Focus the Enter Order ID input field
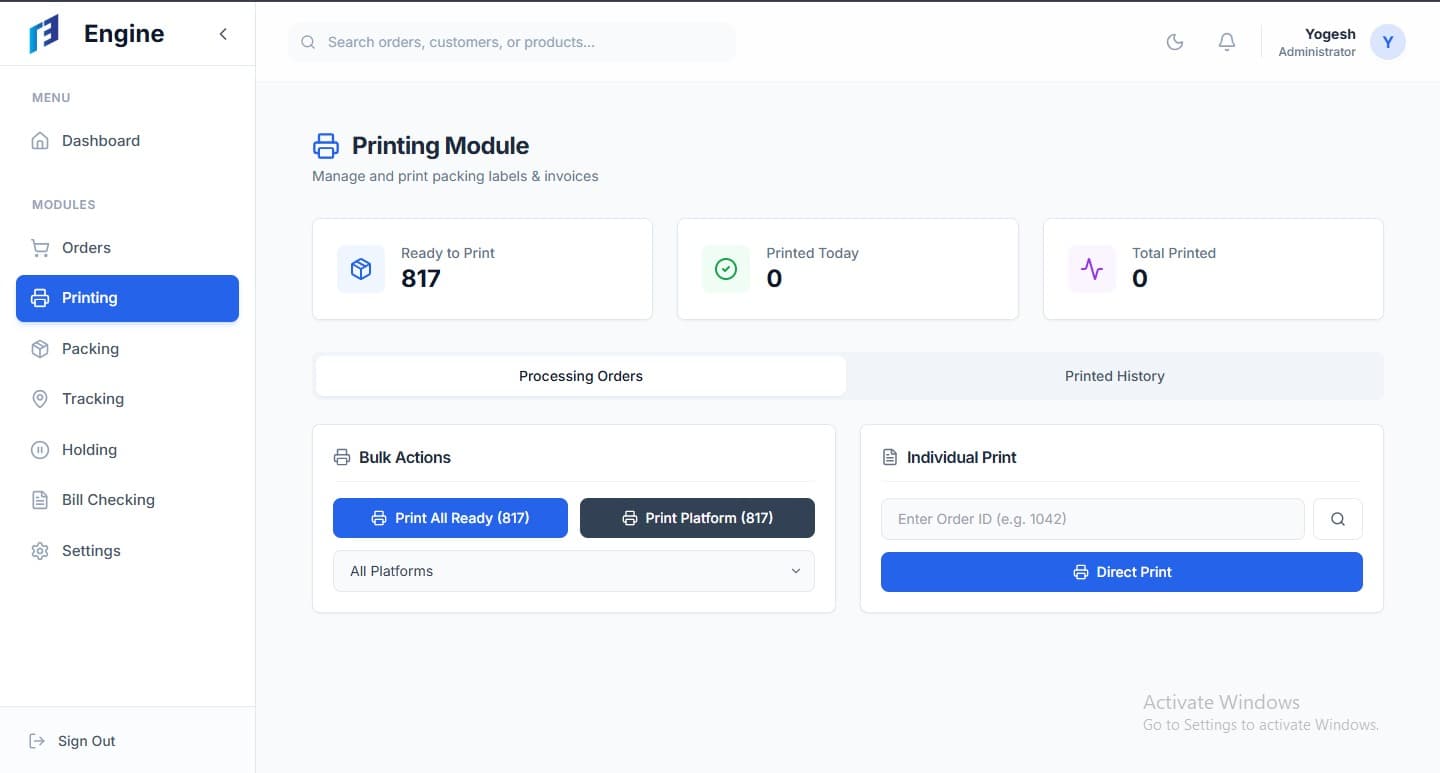The height and width of the screenshot is (773, 1440). [x=1092, y=519]
